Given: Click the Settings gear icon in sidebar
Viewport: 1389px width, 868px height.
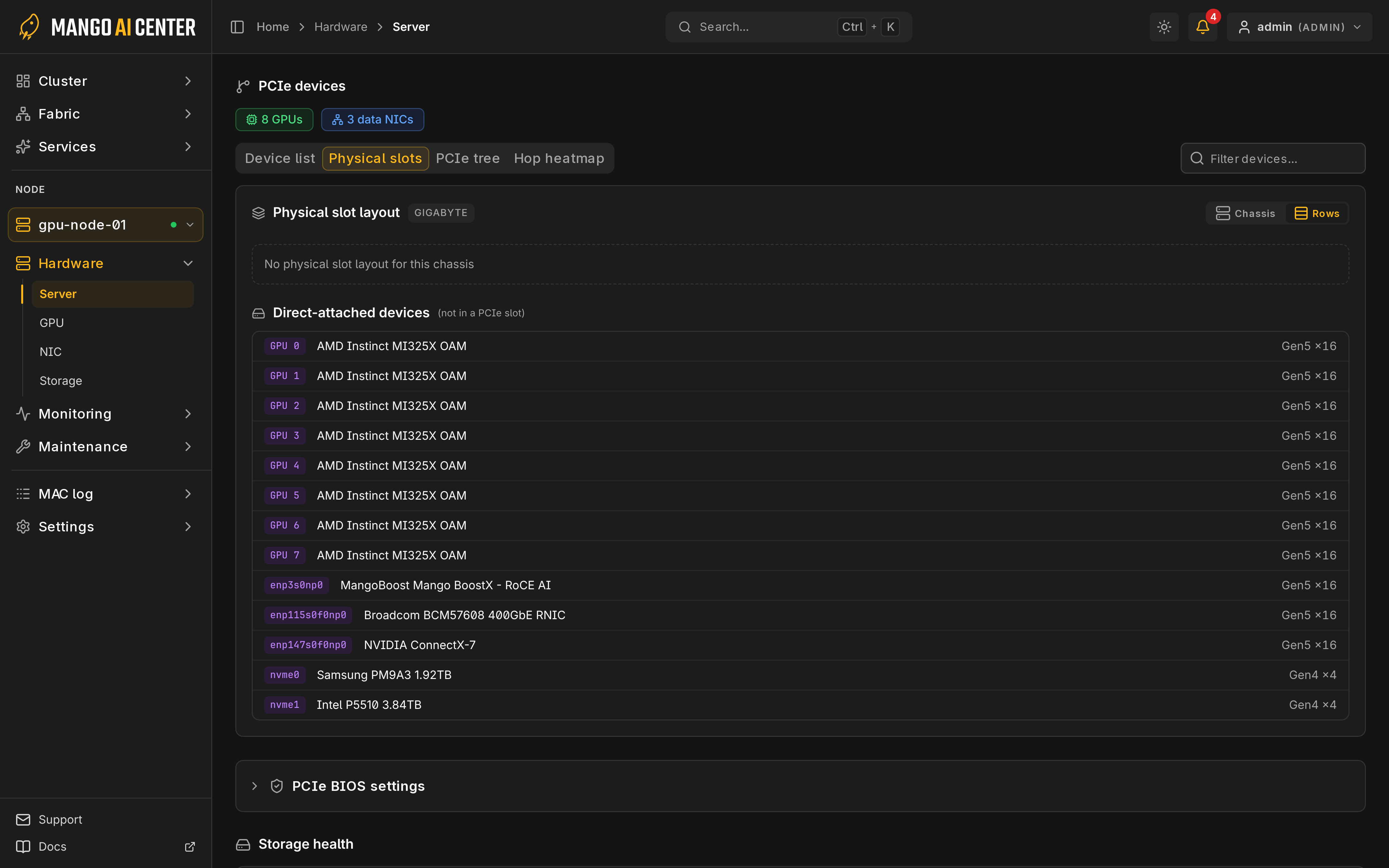Looking at the screenshot, I should [23, 527].
